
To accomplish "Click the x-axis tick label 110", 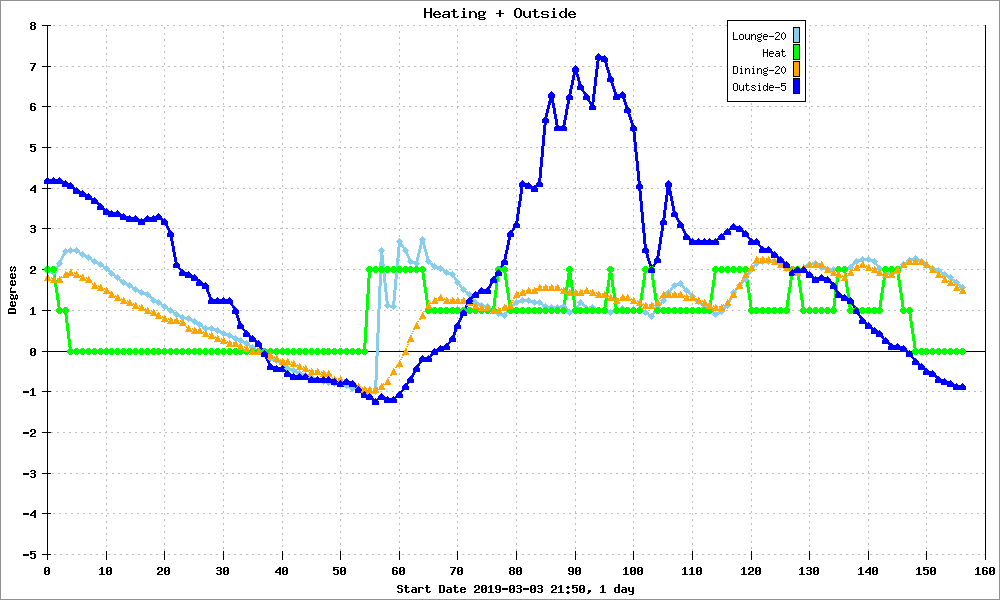I will [692, 571].
